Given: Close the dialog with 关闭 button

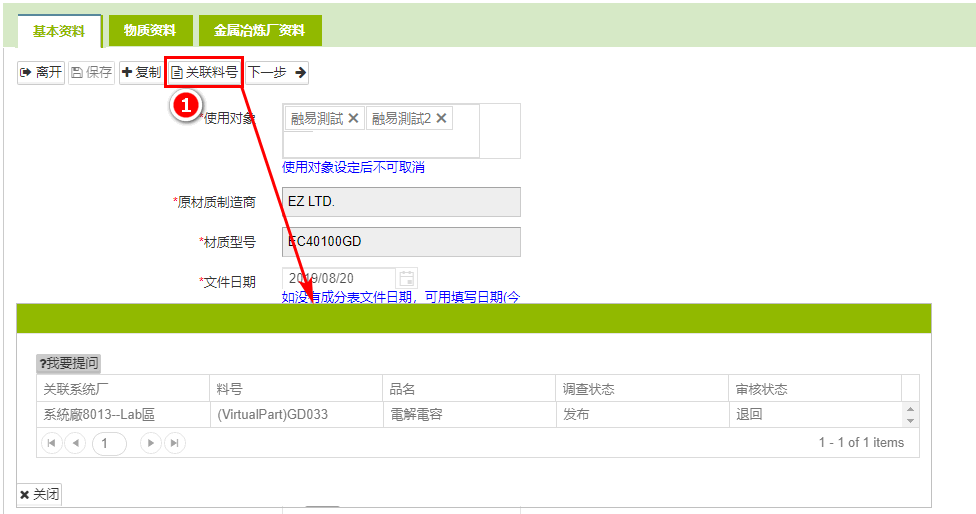Looking at the screenshot, I should (39, 494).
